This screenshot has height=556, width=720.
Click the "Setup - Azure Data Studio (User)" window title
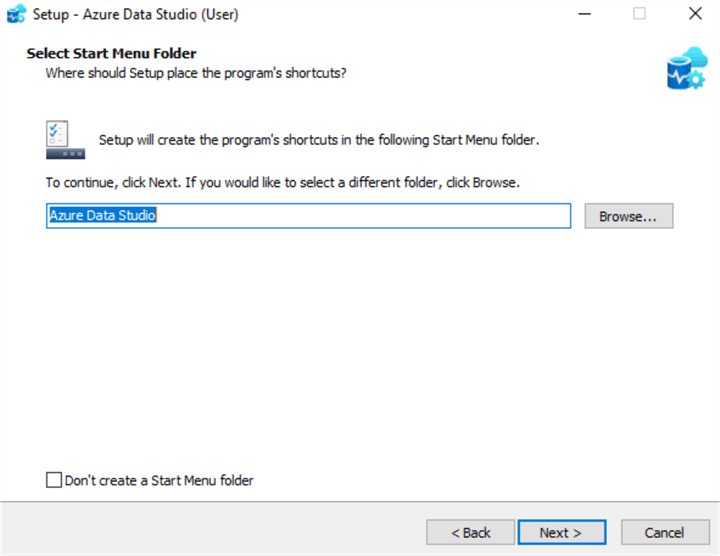click(x=136, y=15)
